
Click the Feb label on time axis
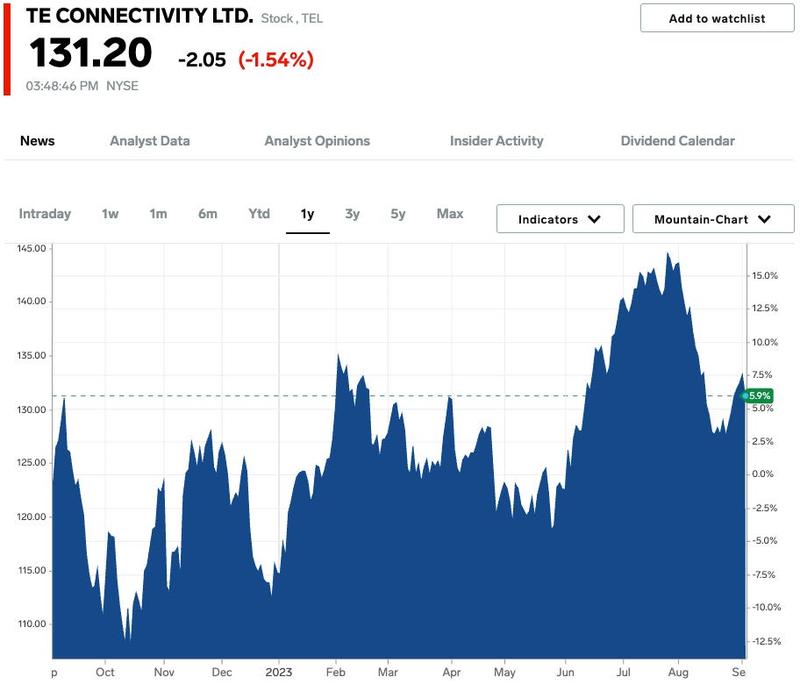[x=336, y=672]
